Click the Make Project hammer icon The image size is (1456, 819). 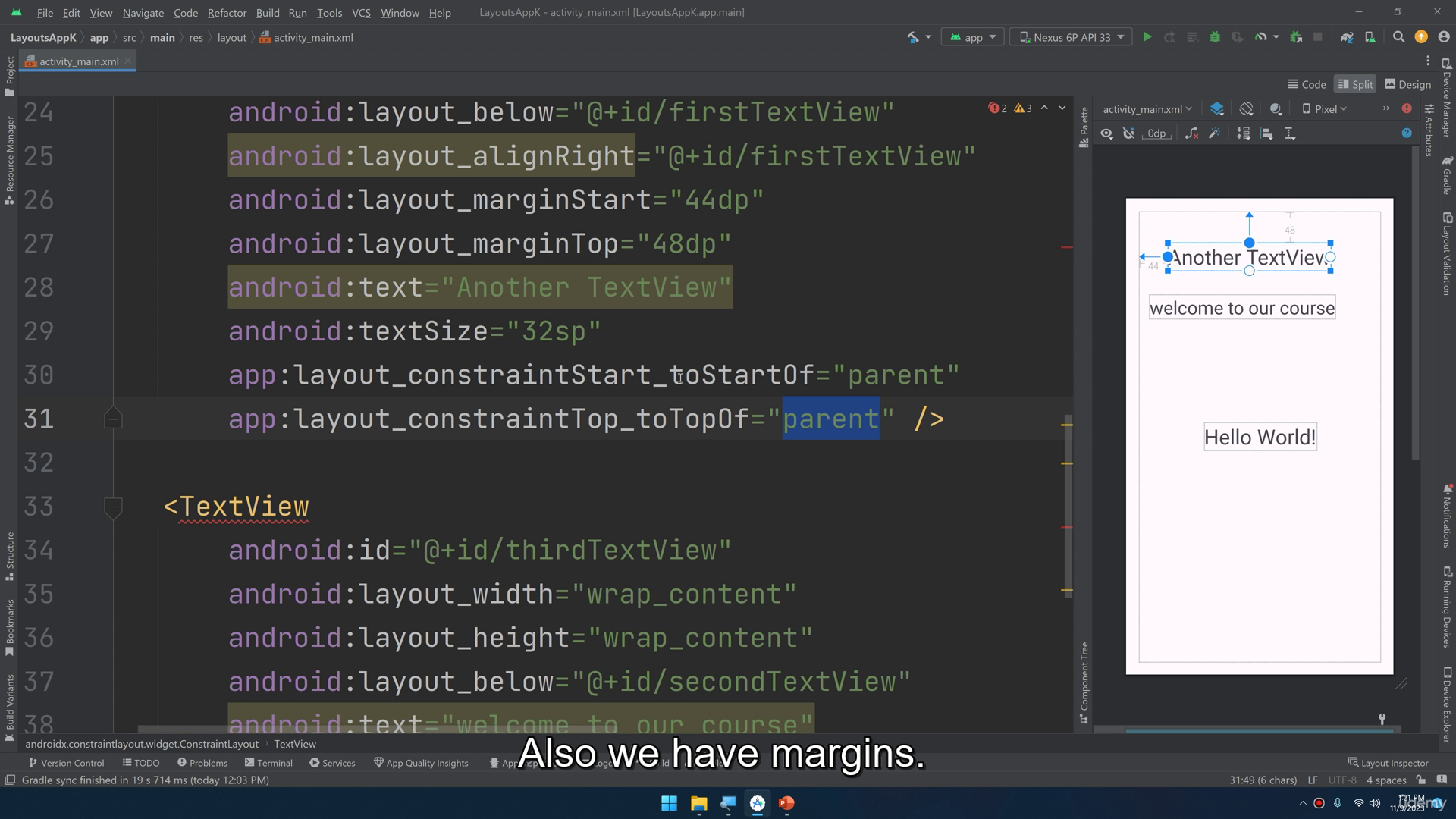pos(913,37)
